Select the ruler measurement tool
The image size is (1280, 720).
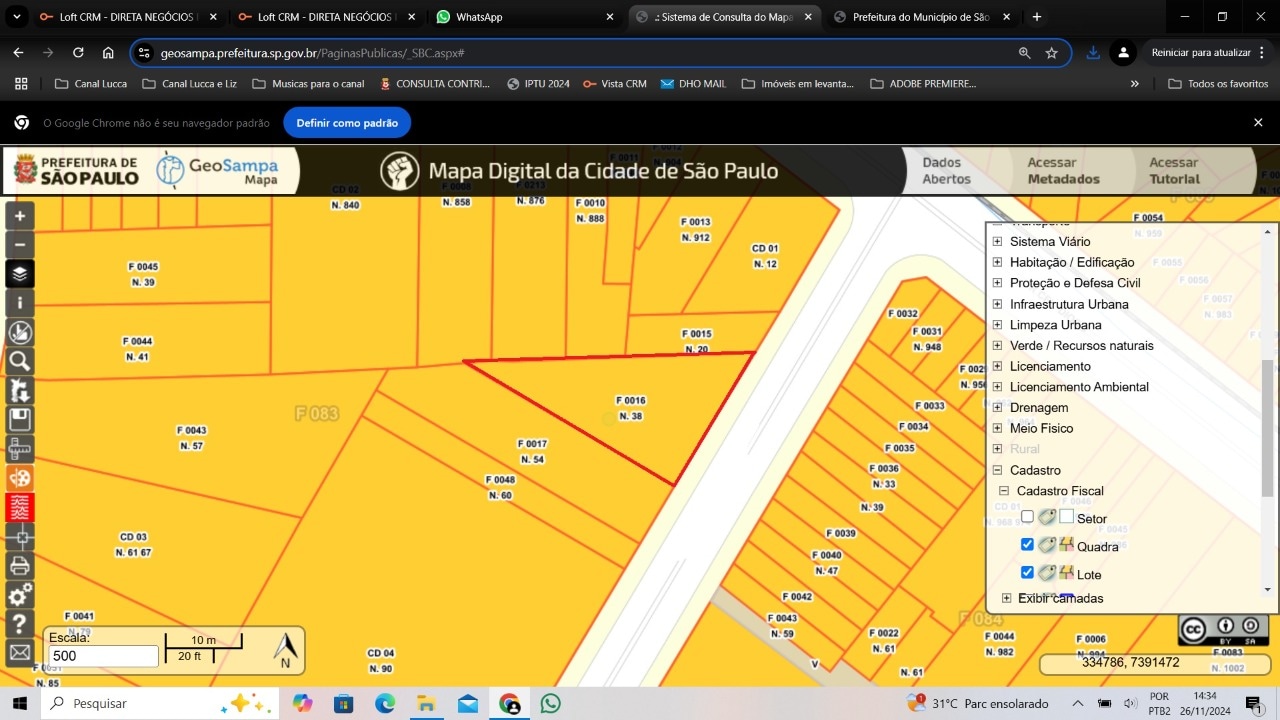[20, 449]
